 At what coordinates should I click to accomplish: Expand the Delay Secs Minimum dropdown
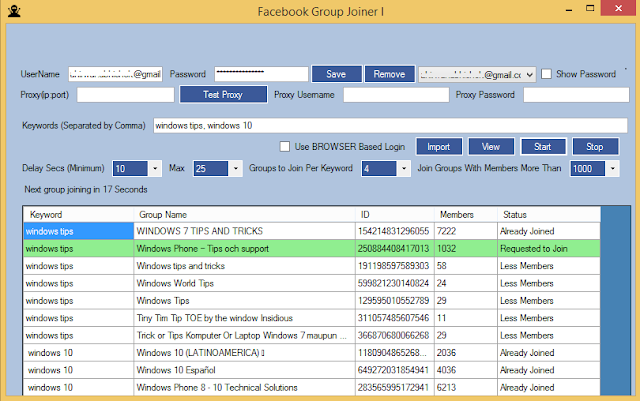pyautogui.click(x=155, y=169)
